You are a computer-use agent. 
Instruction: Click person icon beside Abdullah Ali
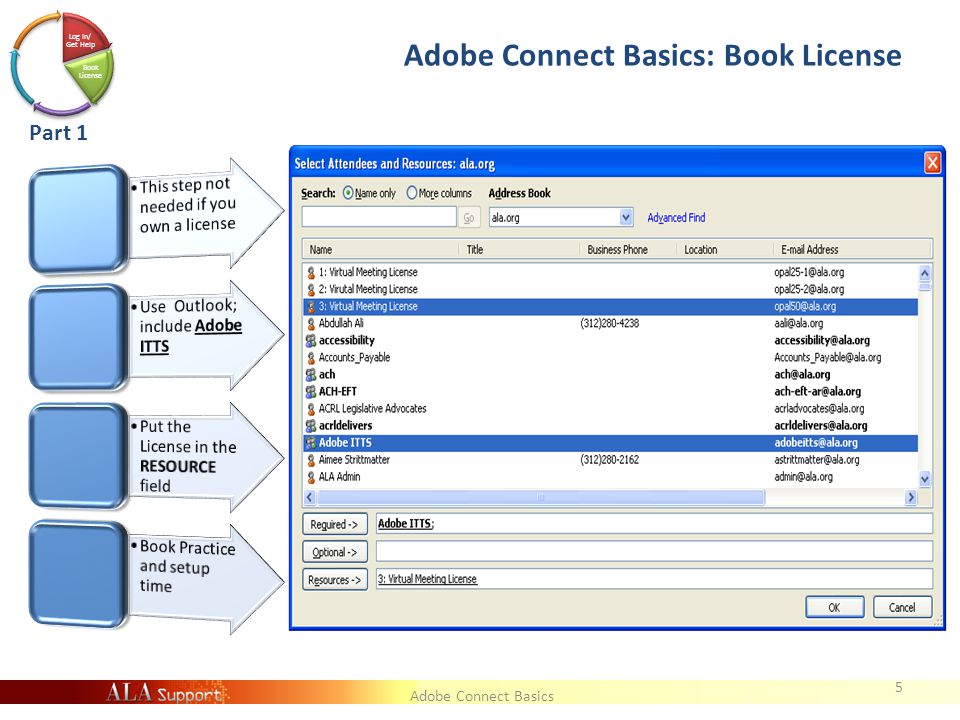coord(311,324)
